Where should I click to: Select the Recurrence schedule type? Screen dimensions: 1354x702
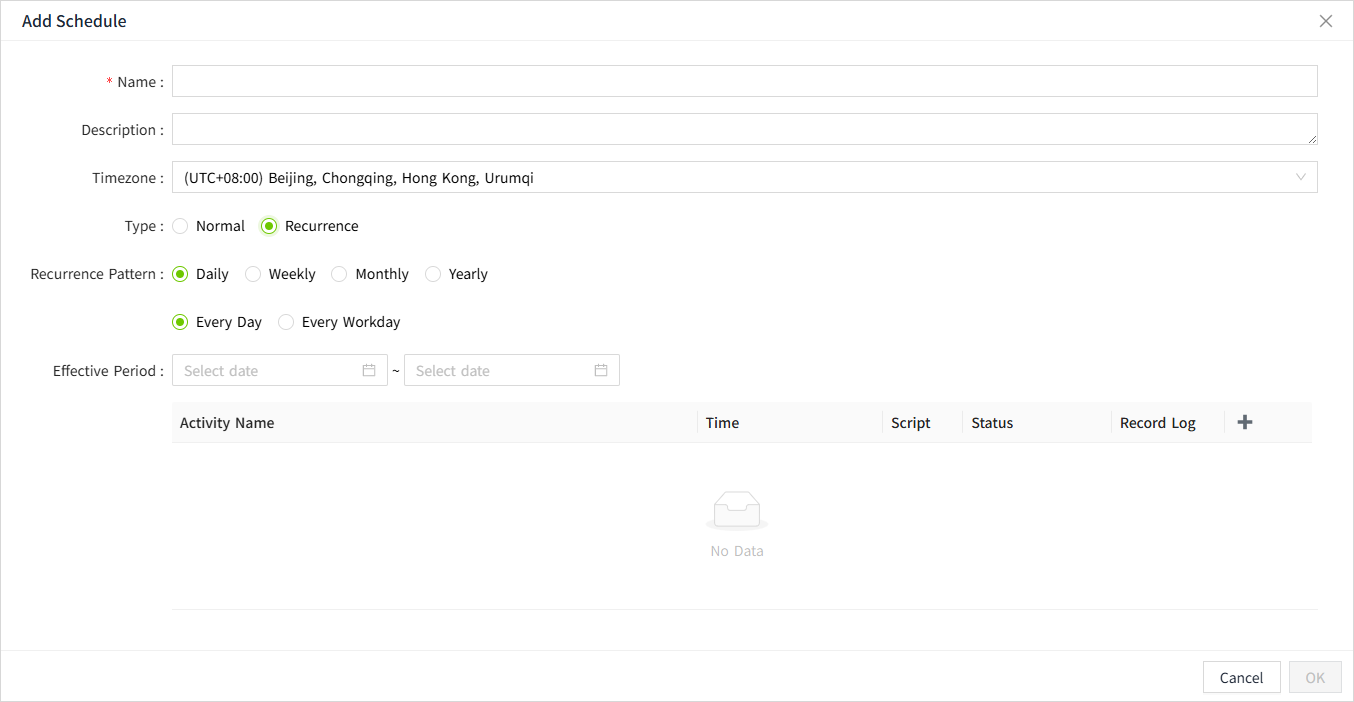(x=269, y=226)
